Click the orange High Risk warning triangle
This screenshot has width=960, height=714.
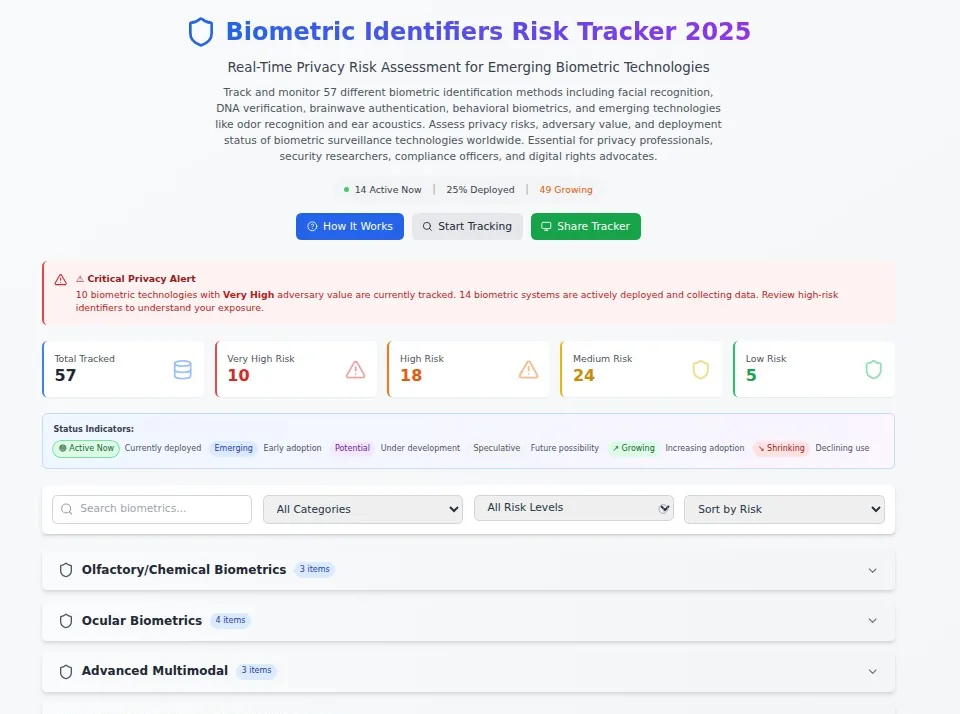click(528, 370)
